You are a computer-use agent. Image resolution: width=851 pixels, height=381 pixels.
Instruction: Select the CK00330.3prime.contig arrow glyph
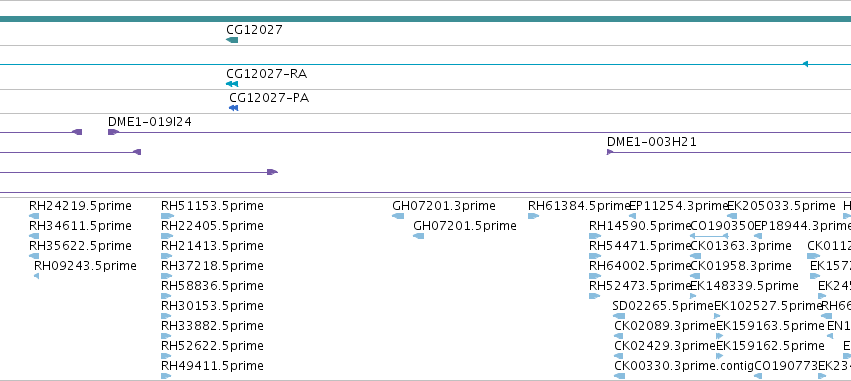tap(619, 376)
